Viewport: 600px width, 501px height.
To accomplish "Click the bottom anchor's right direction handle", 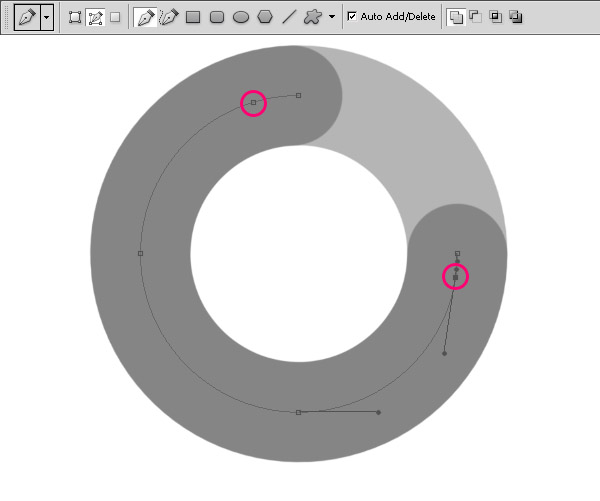I will coord(378,412).
